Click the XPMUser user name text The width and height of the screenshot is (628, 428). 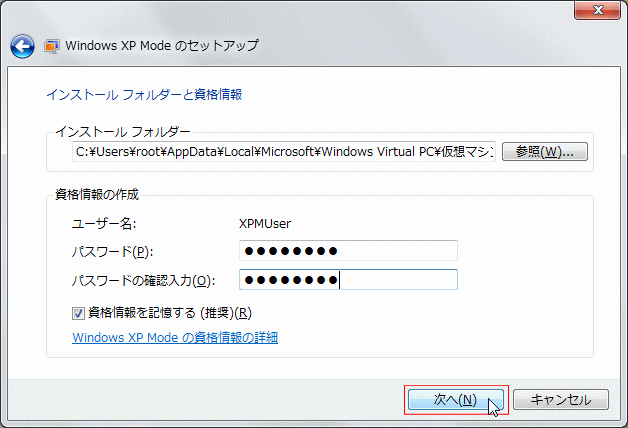click(265, 223)
